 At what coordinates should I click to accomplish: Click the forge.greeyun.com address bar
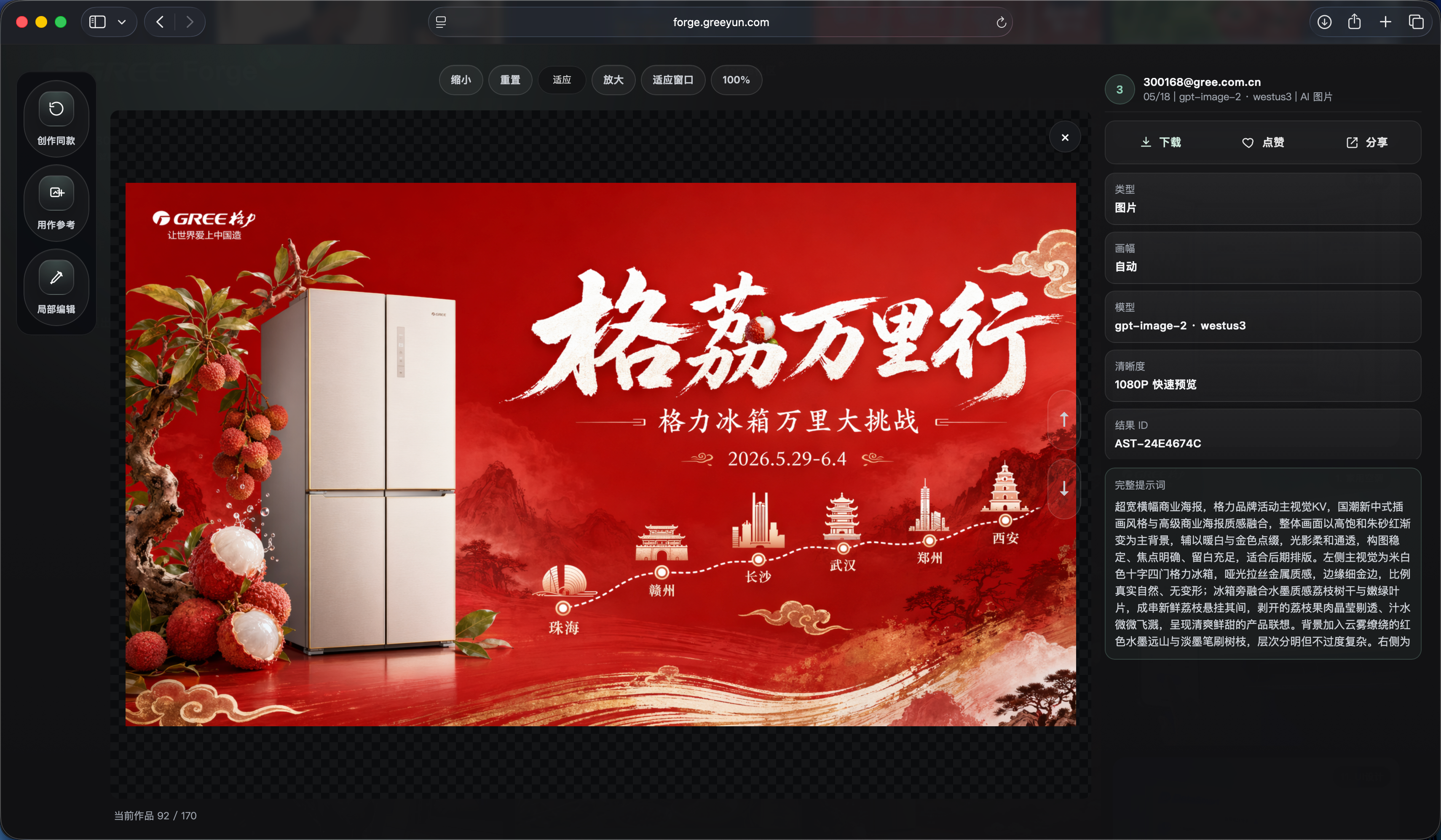(x=720, y=22)
